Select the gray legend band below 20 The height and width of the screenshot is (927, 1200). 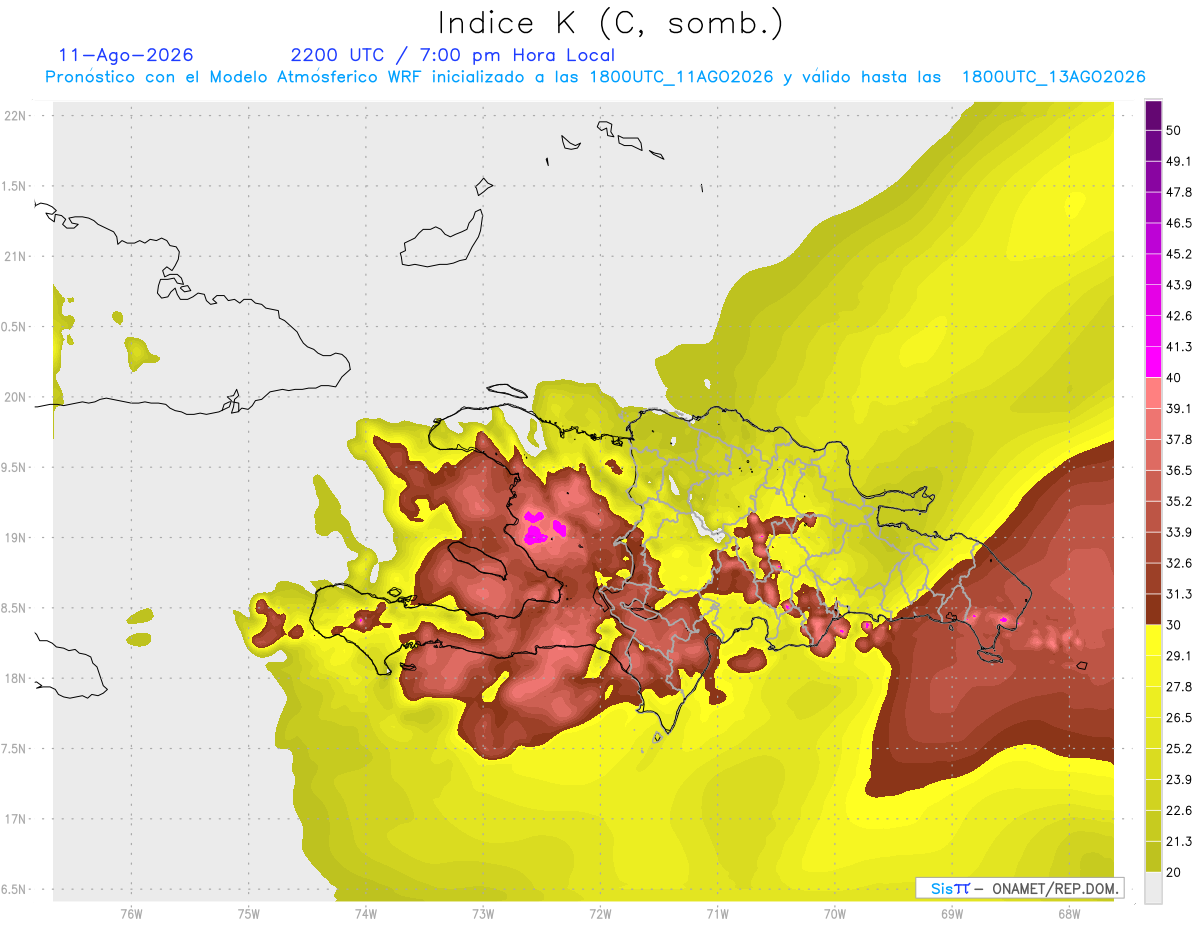(1153, 887)
